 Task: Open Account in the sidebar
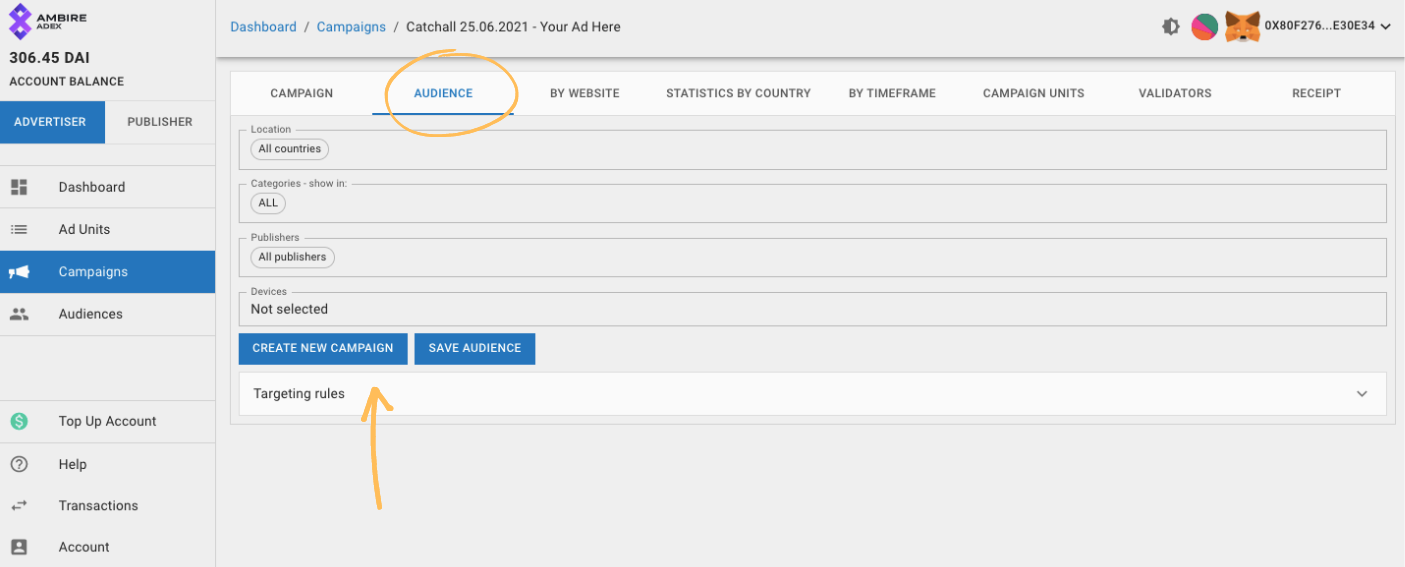[107, 547]
